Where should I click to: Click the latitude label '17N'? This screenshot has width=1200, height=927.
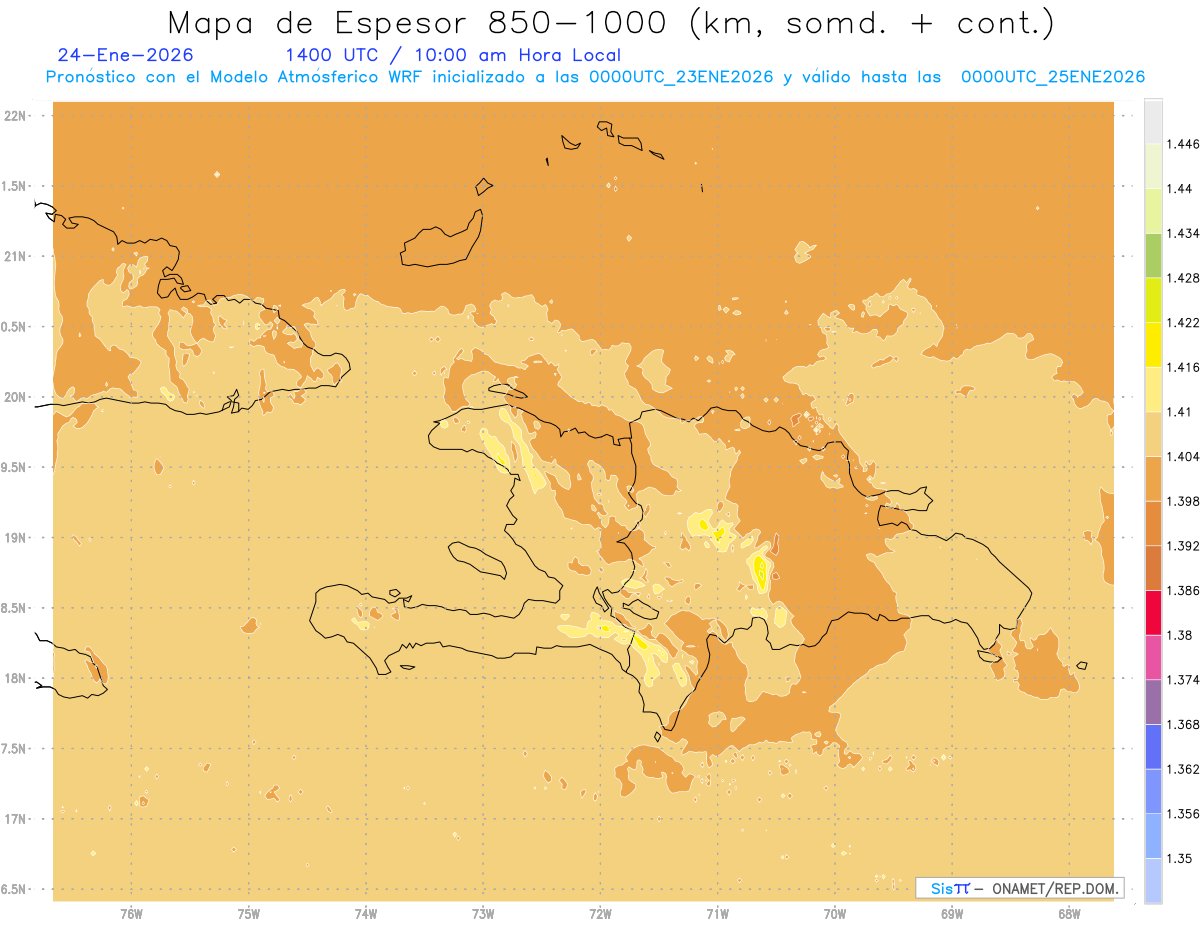coord(14,819)
